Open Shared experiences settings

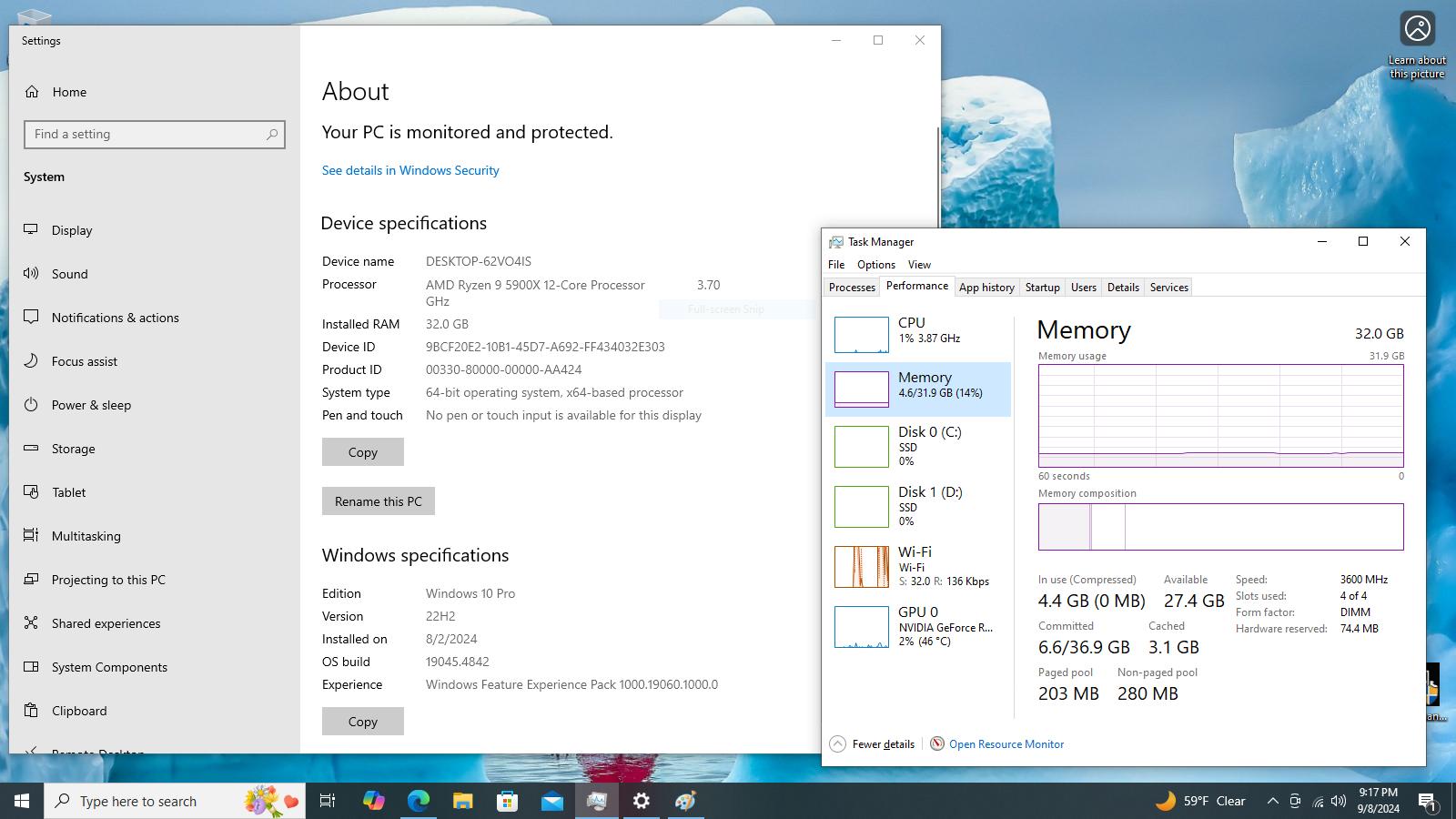point(155,623)
